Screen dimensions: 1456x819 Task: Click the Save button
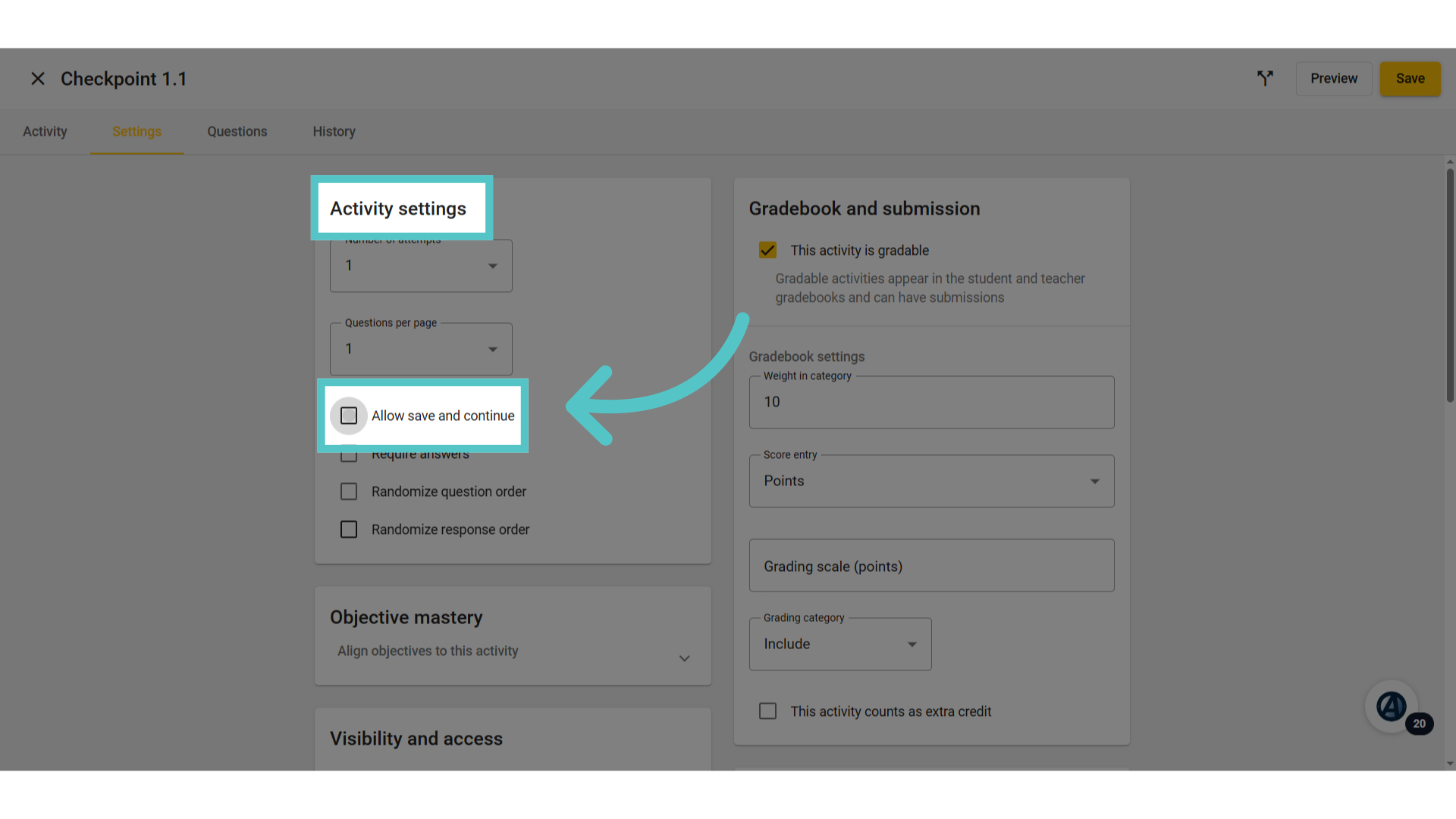pos(1410,79)
